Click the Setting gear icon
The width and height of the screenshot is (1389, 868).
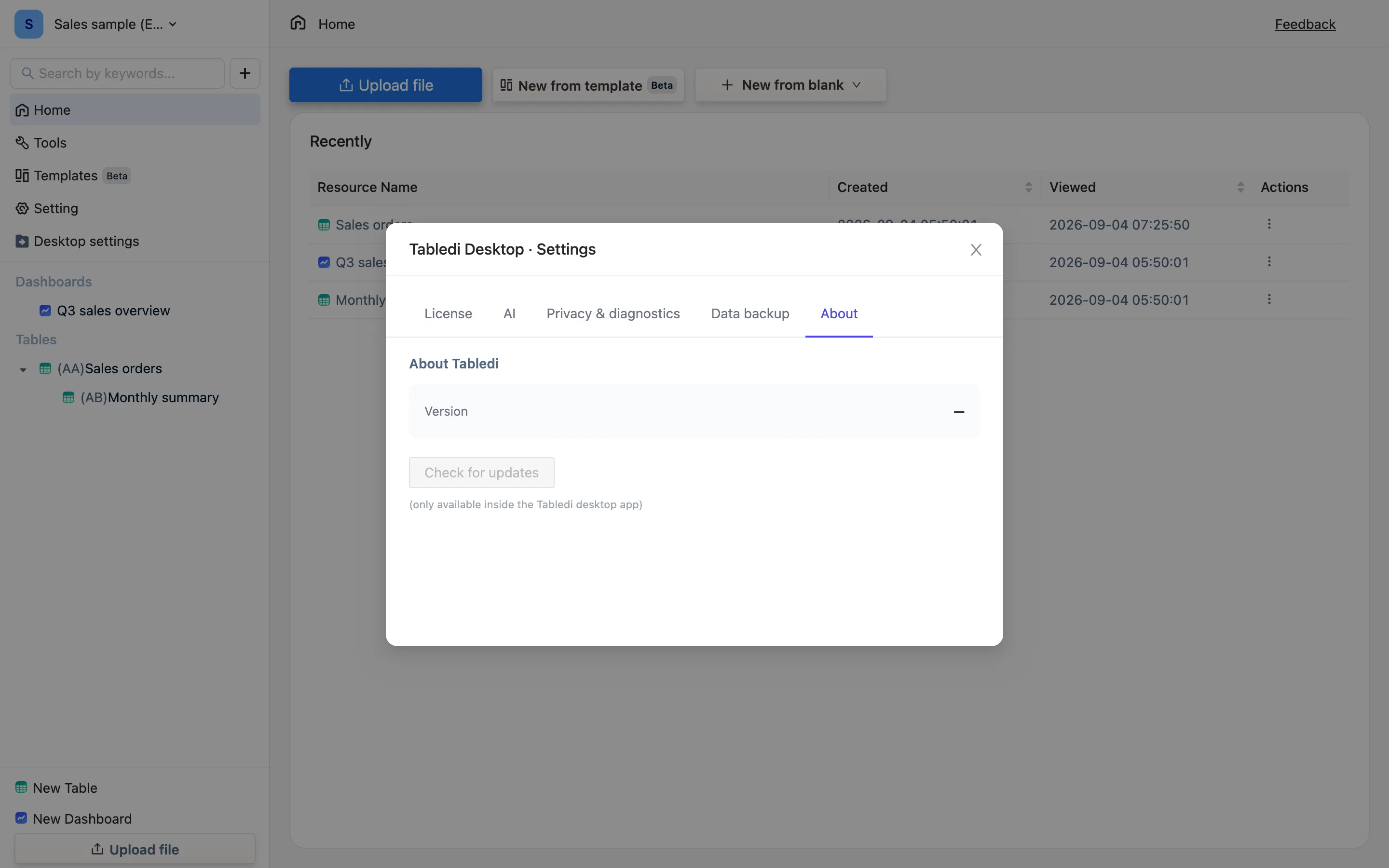pyautogui.click(x=22, y=208)
